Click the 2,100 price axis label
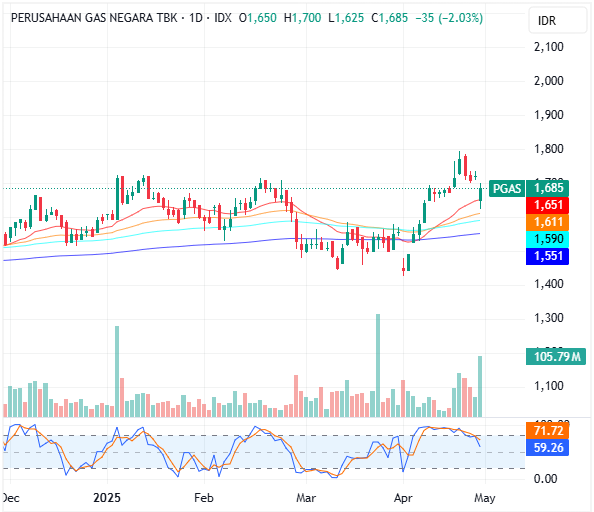This screenshot has height=512, width=594. 549,47
